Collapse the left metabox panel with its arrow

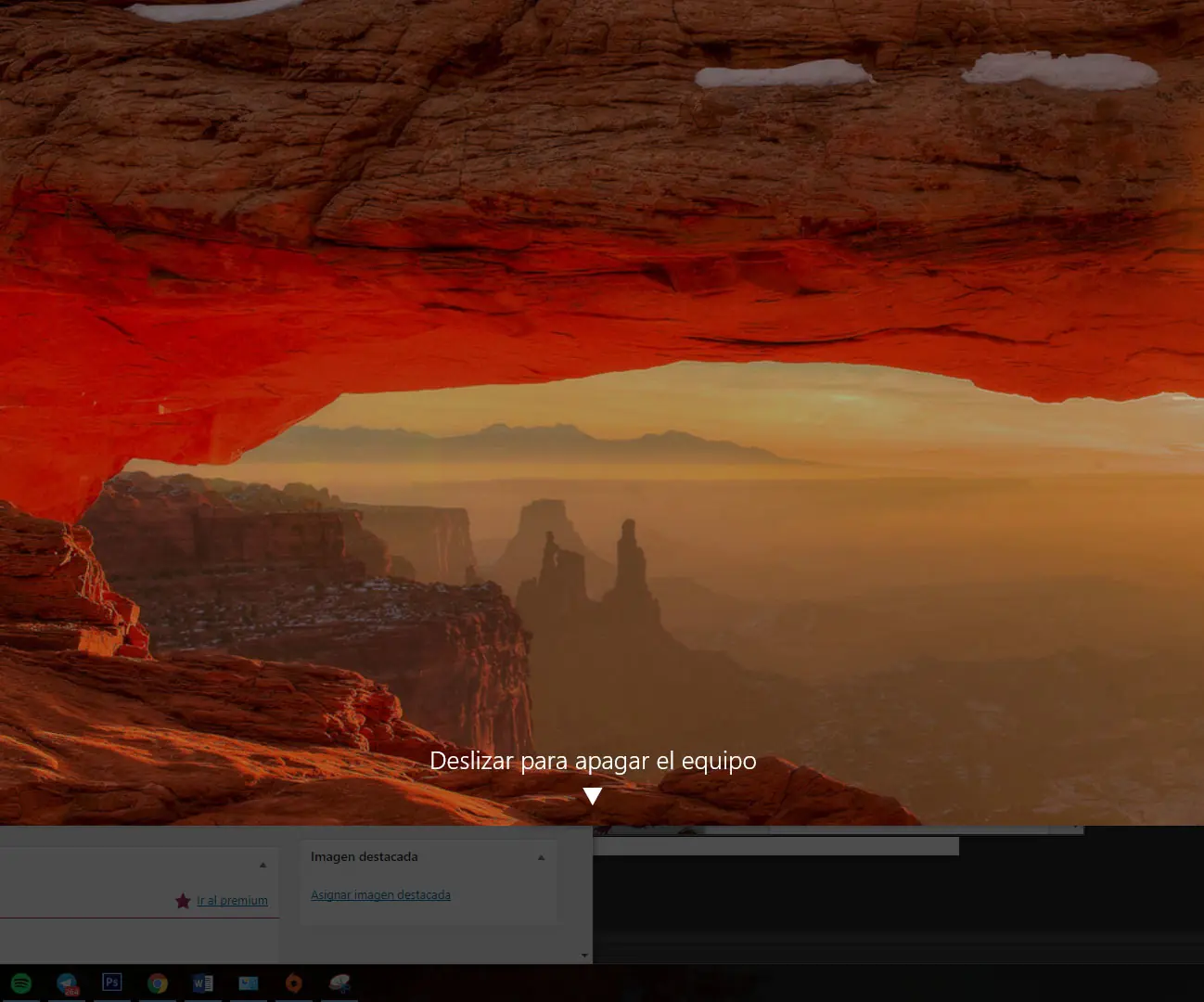point(263,864)
